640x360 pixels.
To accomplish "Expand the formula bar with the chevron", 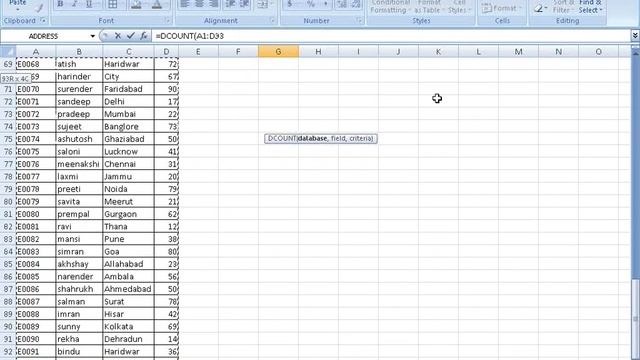I will [635, 36].
